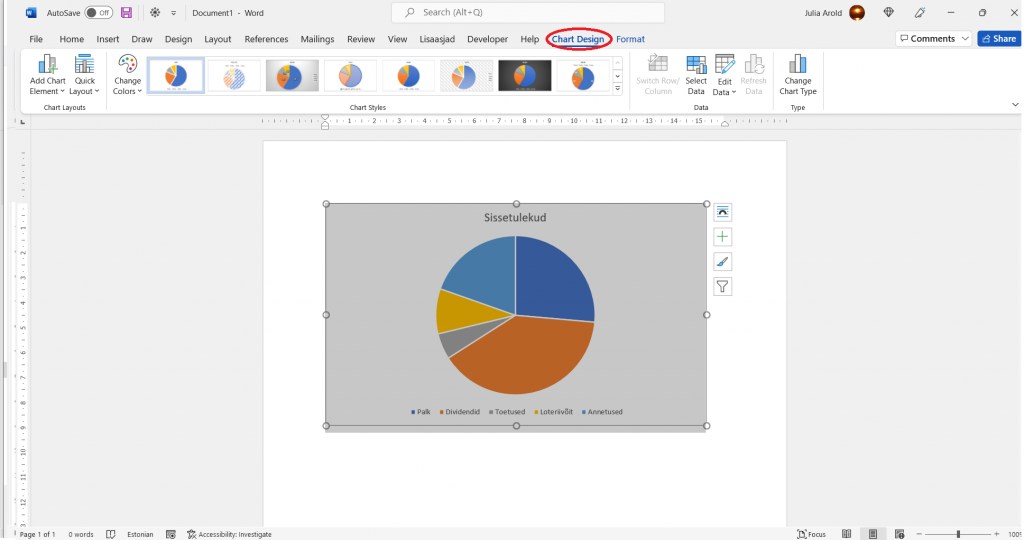Expand the chart styles gallery More button
This screenshot has width=1024, height=540.
pos(618,88)
